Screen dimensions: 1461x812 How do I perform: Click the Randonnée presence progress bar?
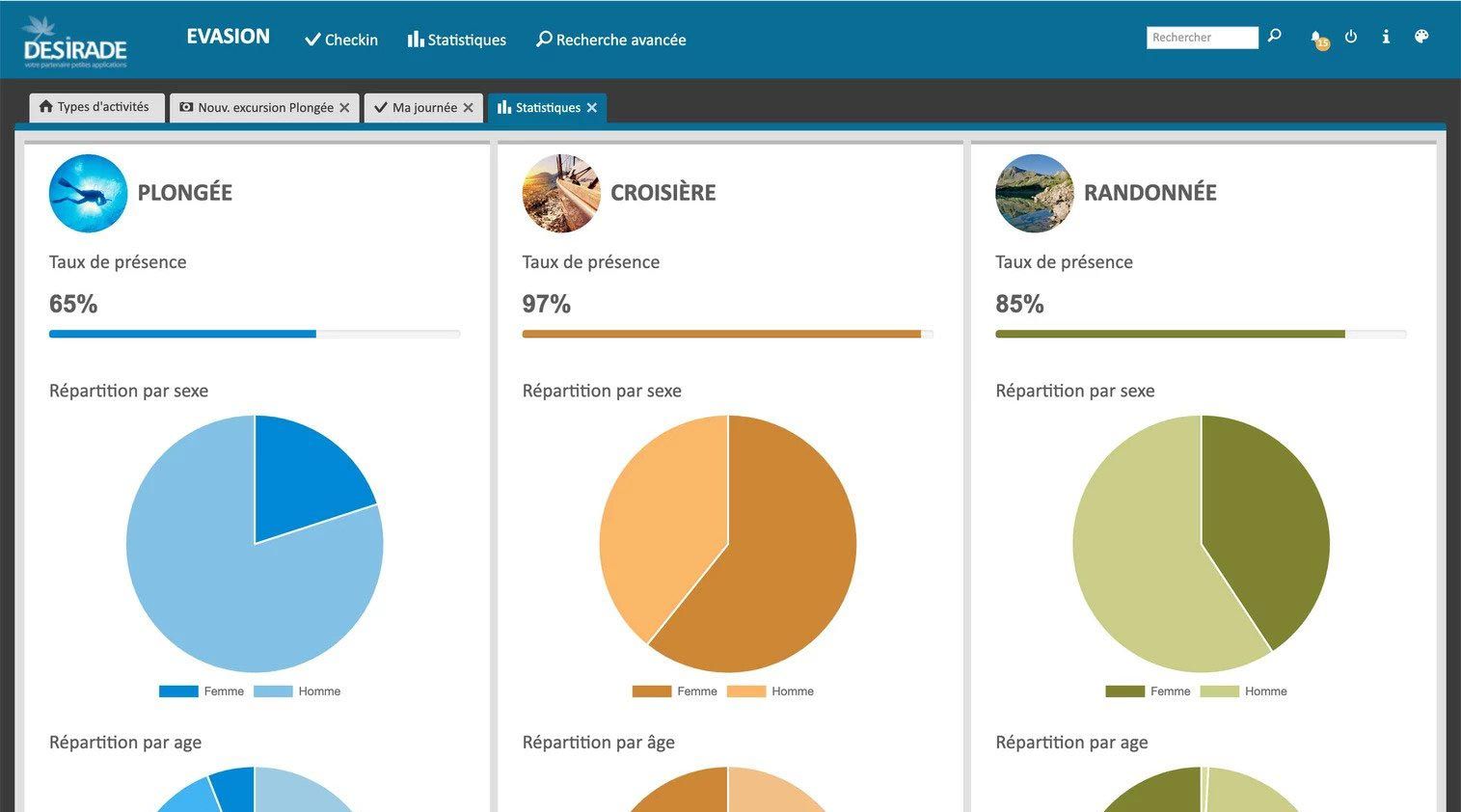[x=1201, y=334]
